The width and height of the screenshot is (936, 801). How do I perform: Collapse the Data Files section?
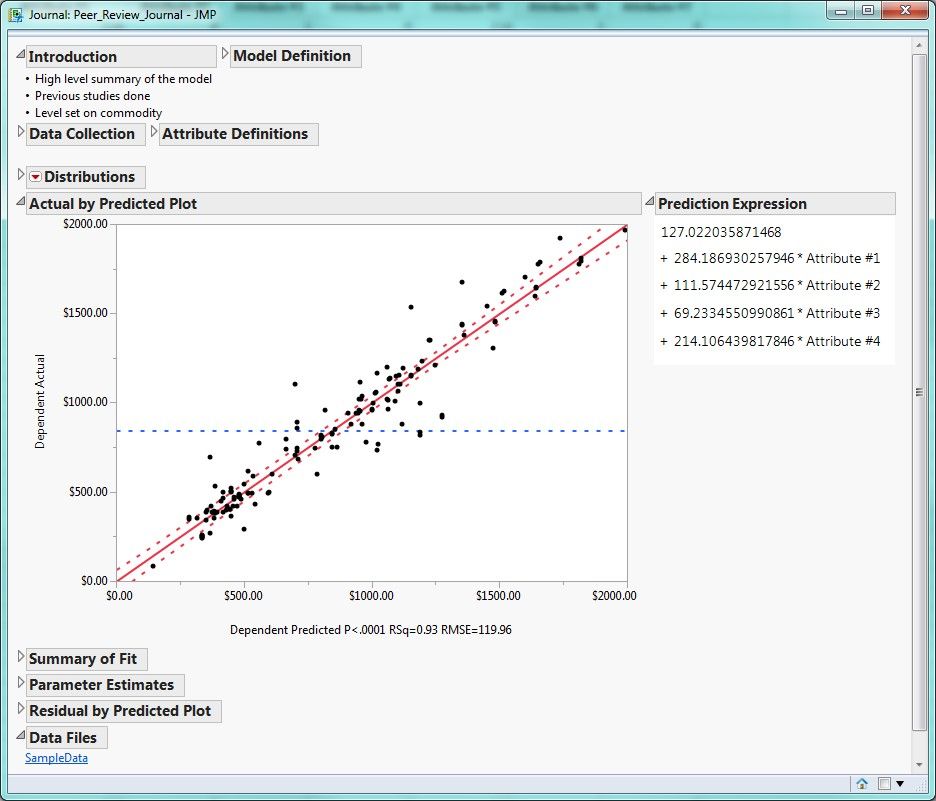(20, 735)
